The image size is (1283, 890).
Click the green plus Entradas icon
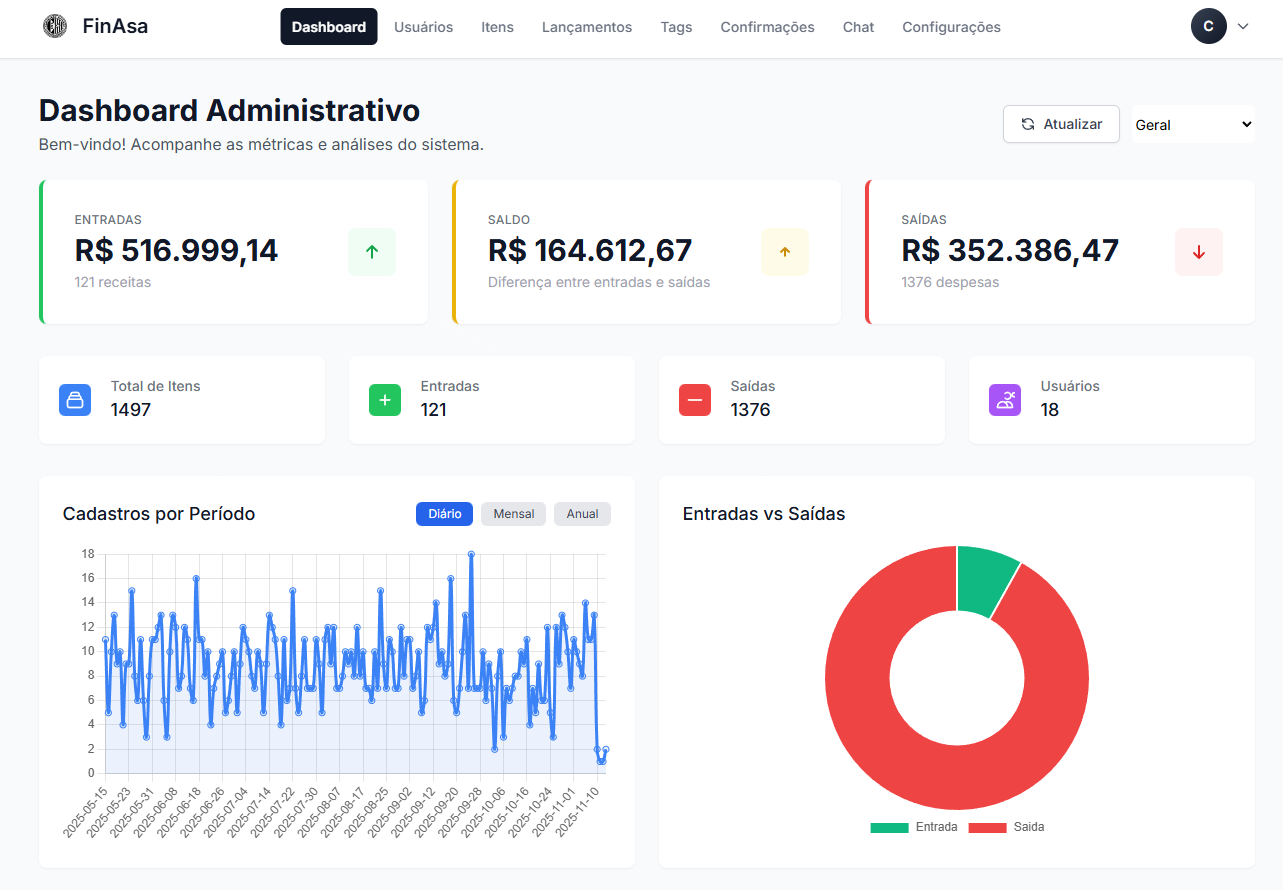click(385, 400)
